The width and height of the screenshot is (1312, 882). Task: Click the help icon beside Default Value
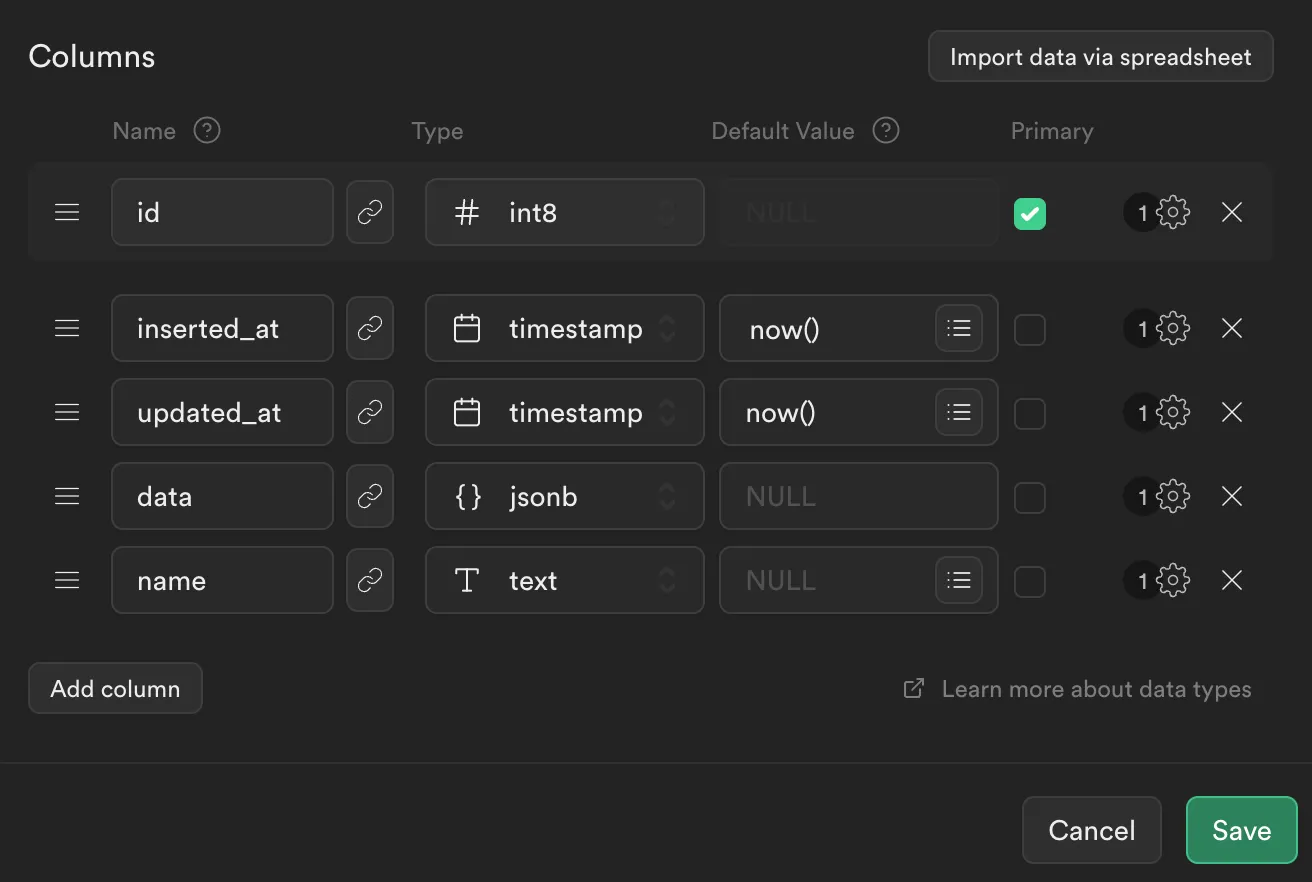(x=886, y=131)
